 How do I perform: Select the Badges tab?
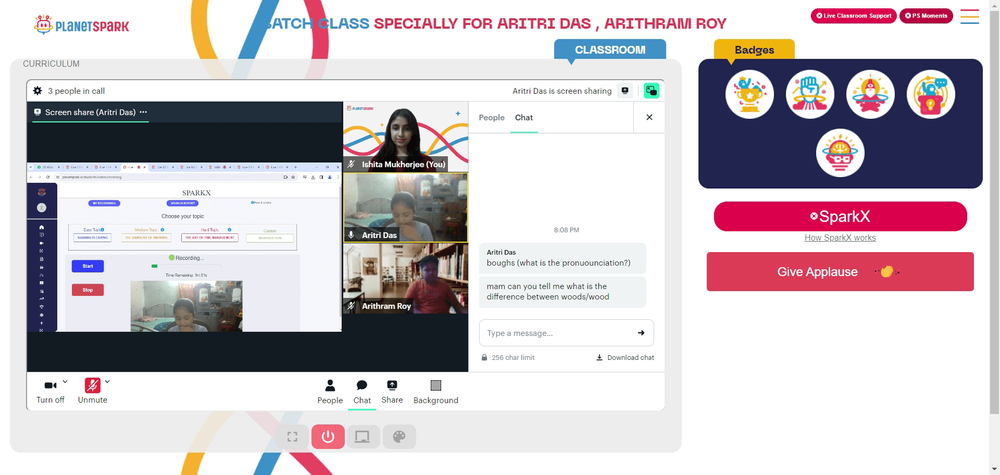(754, 50)
